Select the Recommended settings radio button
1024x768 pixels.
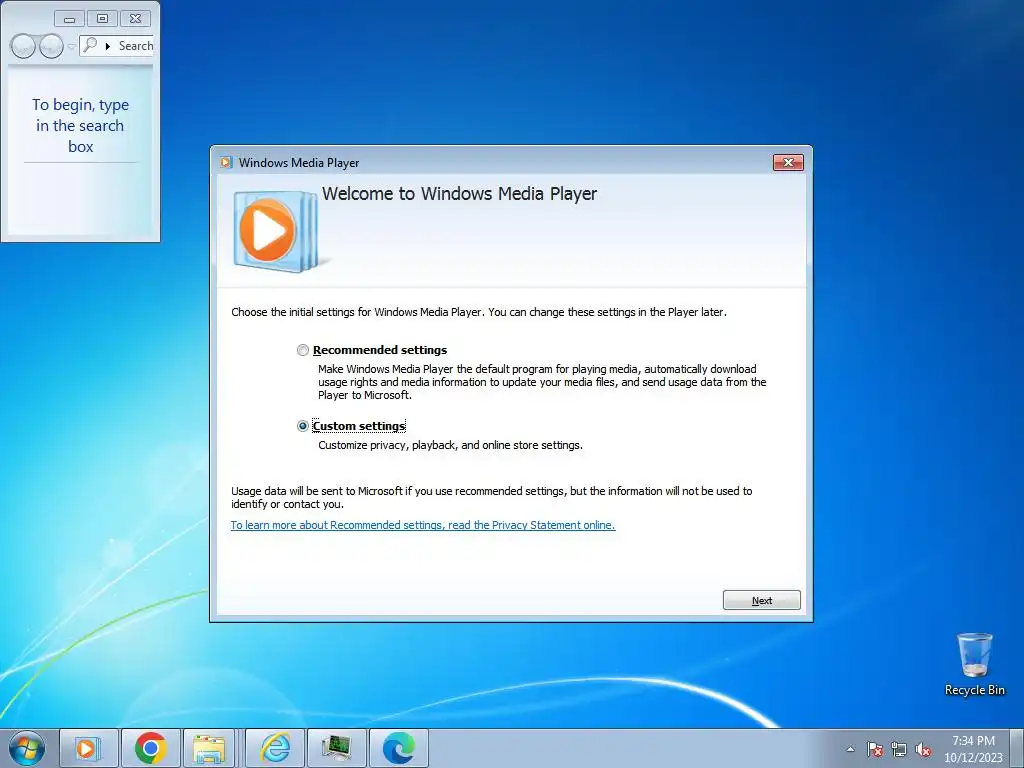pos(302,350)
